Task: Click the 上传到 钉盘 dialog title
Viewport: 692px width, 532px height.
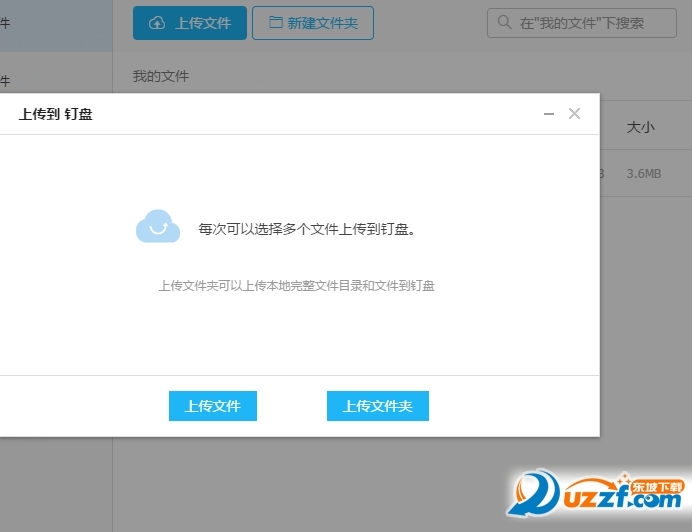Action: point(56,114)
